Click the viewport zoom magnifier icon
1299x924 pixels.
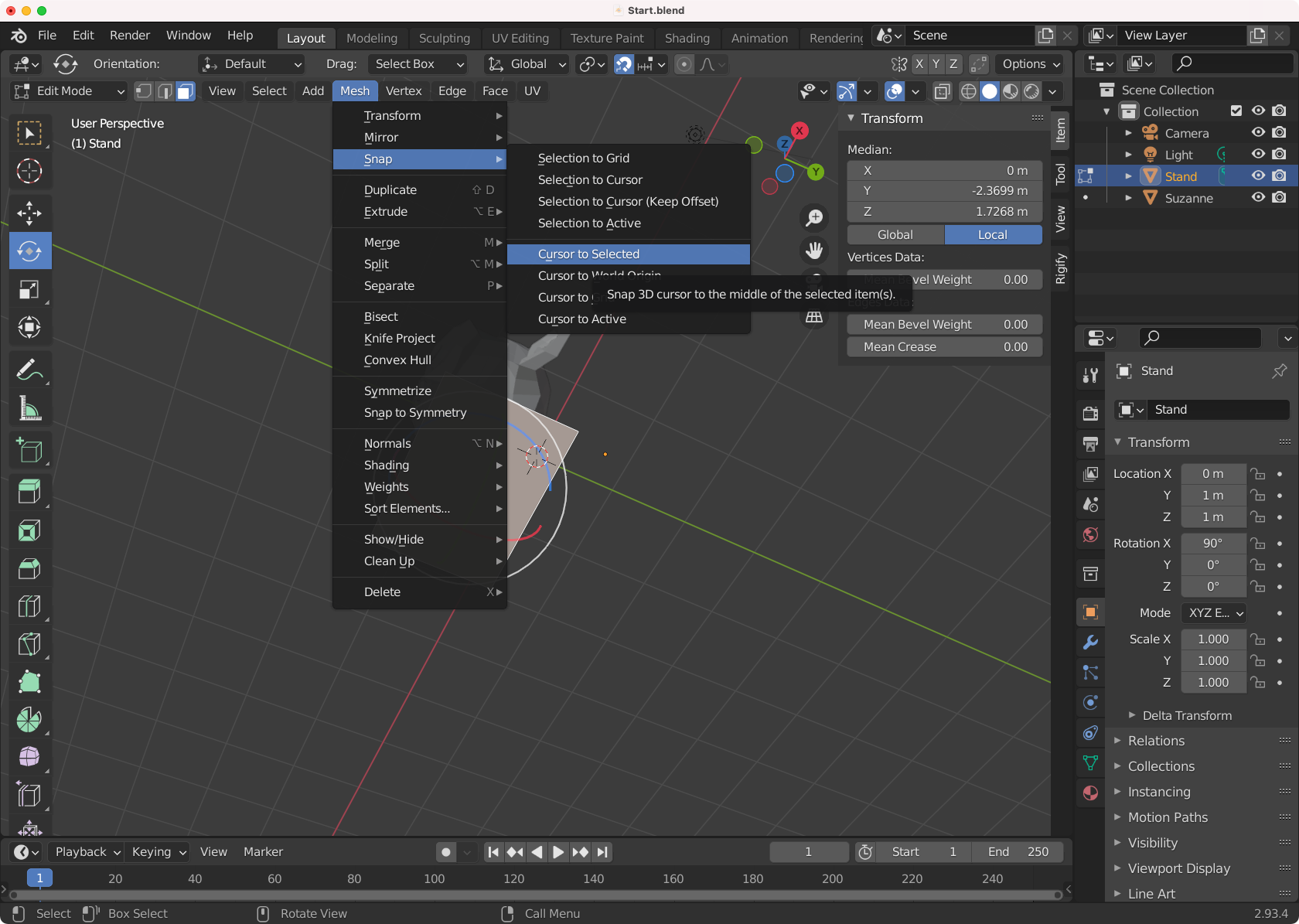(814, 218)
